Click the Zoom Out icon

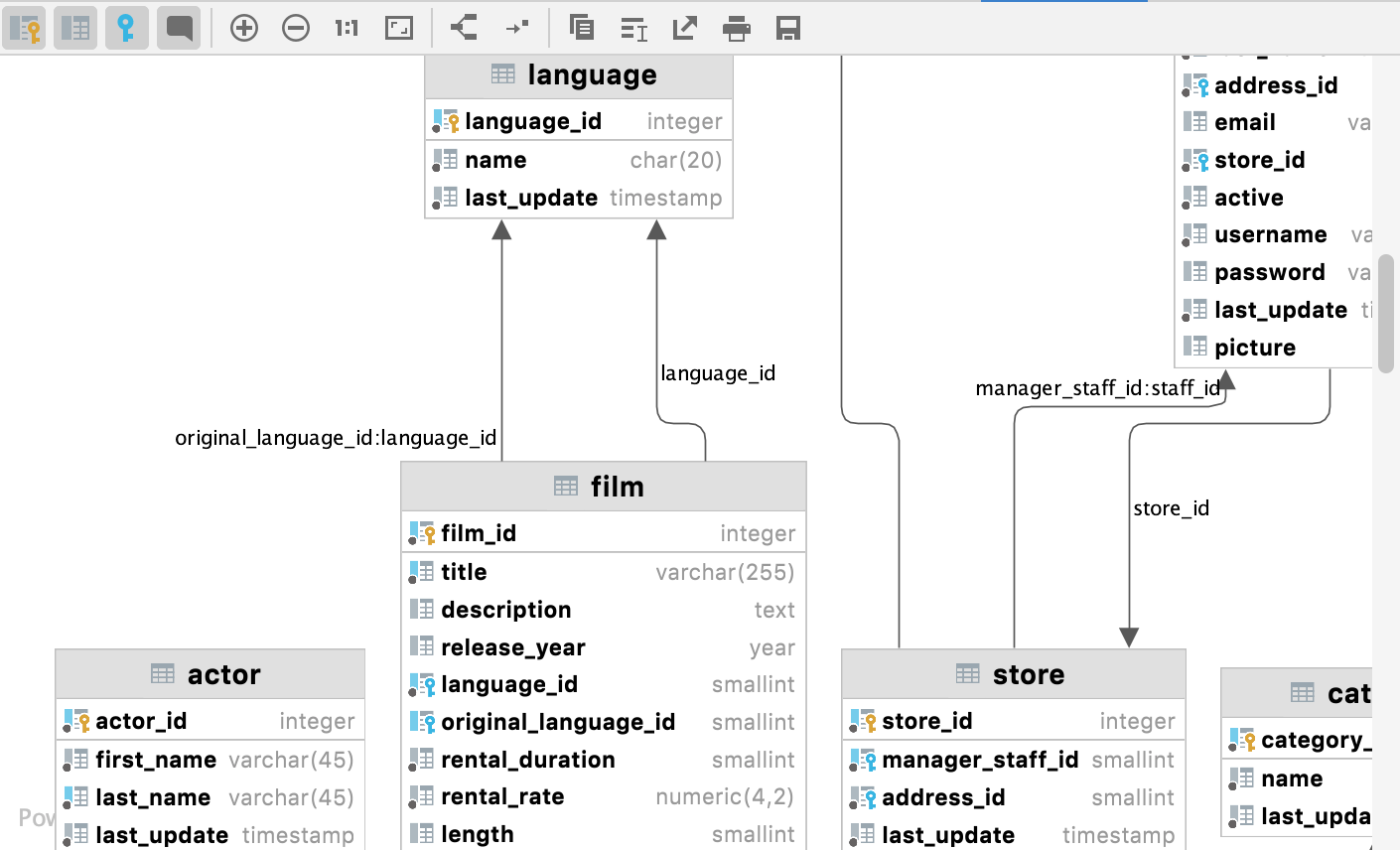pyautogui.click(x=296, y=28)
